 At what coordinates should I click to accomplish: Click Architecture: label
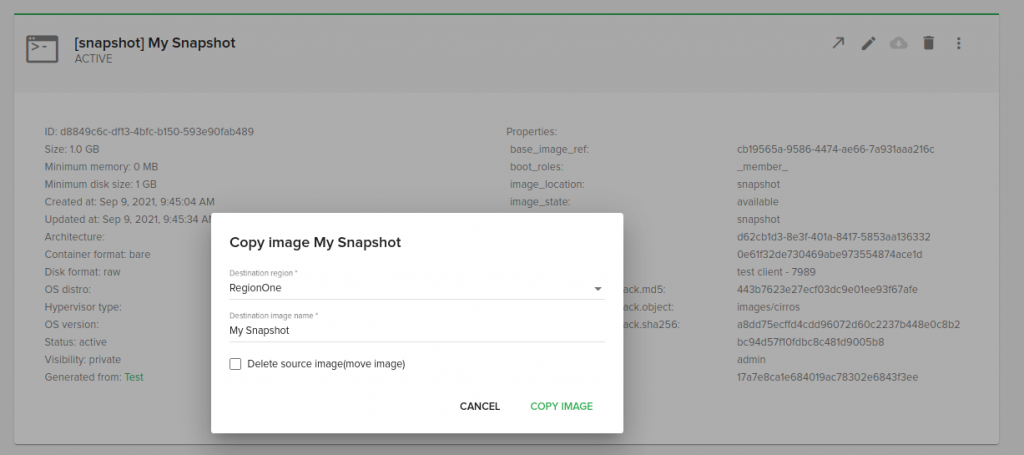coord(74,237)
